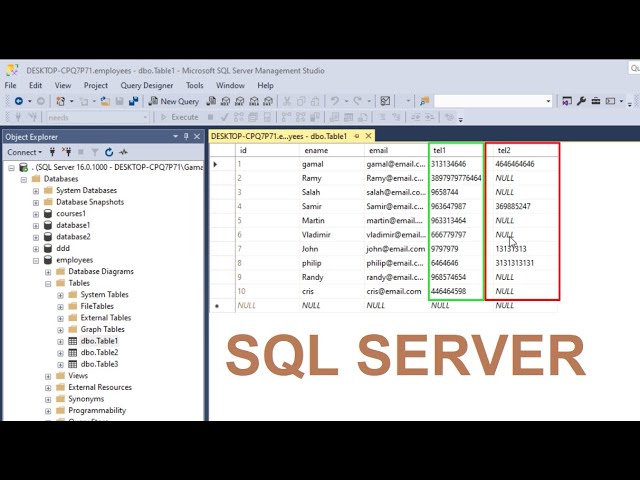Click the Redo arrow icon
This screenshot has height=480, width=640.
click(358, 101)
